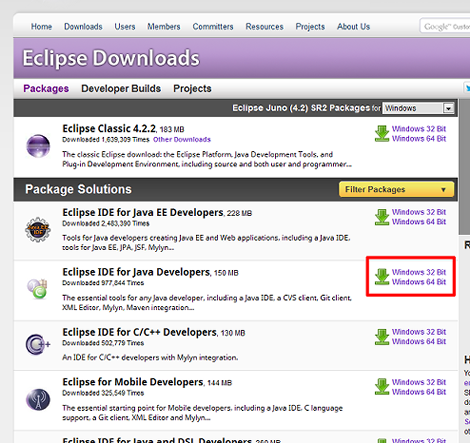This screenshot has width=470, height=443.
Task: Click Other Downloads link for Eclipse Classic
Action: click(x=182, y=140)
